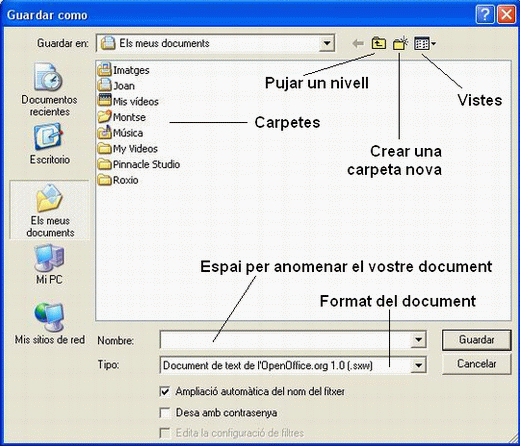
Task: Expand the Nombre field dropdown arrow
Action: [418, 340]
